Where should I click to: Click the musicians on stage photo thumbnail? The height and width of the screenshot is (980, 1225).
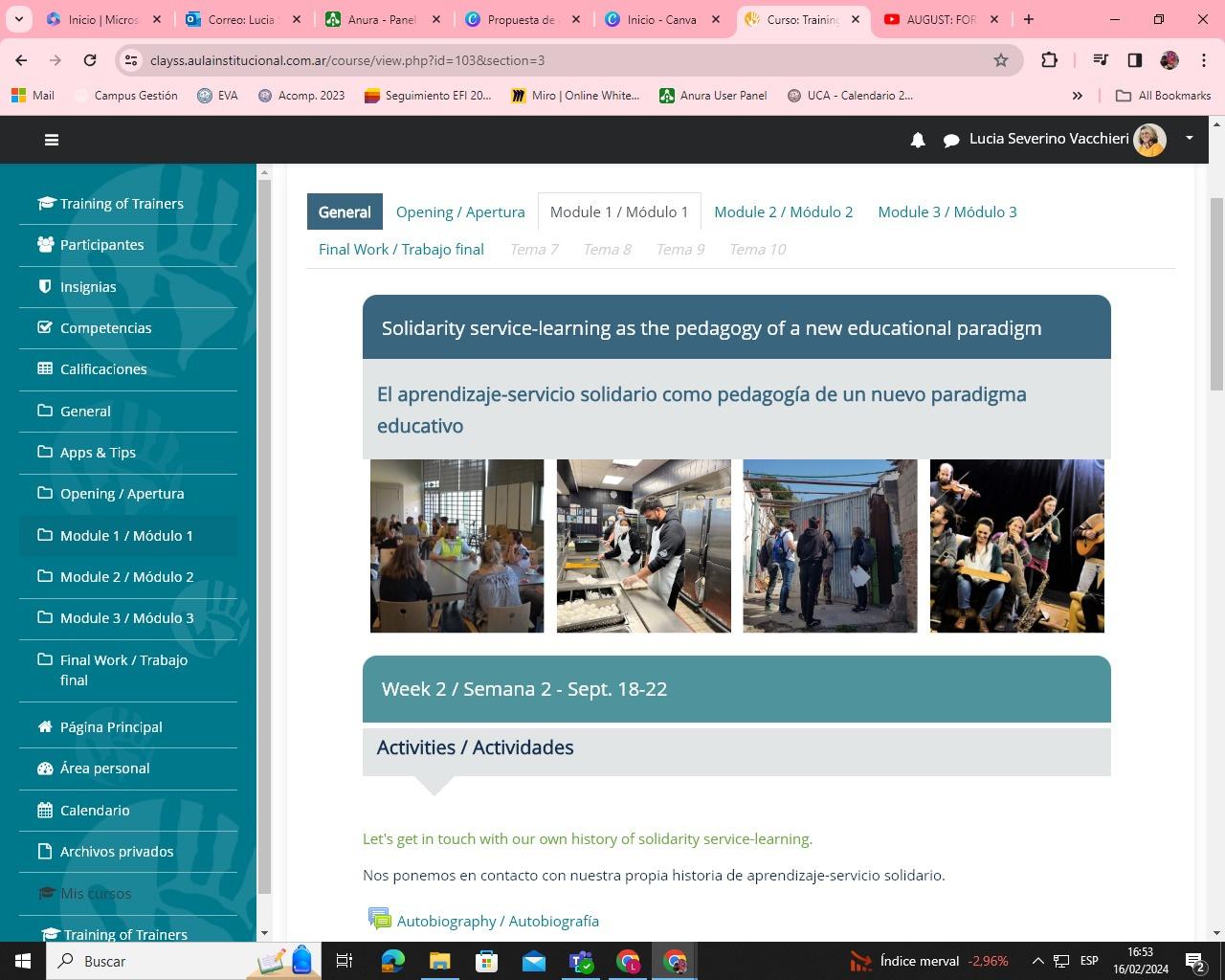tap(1017, 546)
